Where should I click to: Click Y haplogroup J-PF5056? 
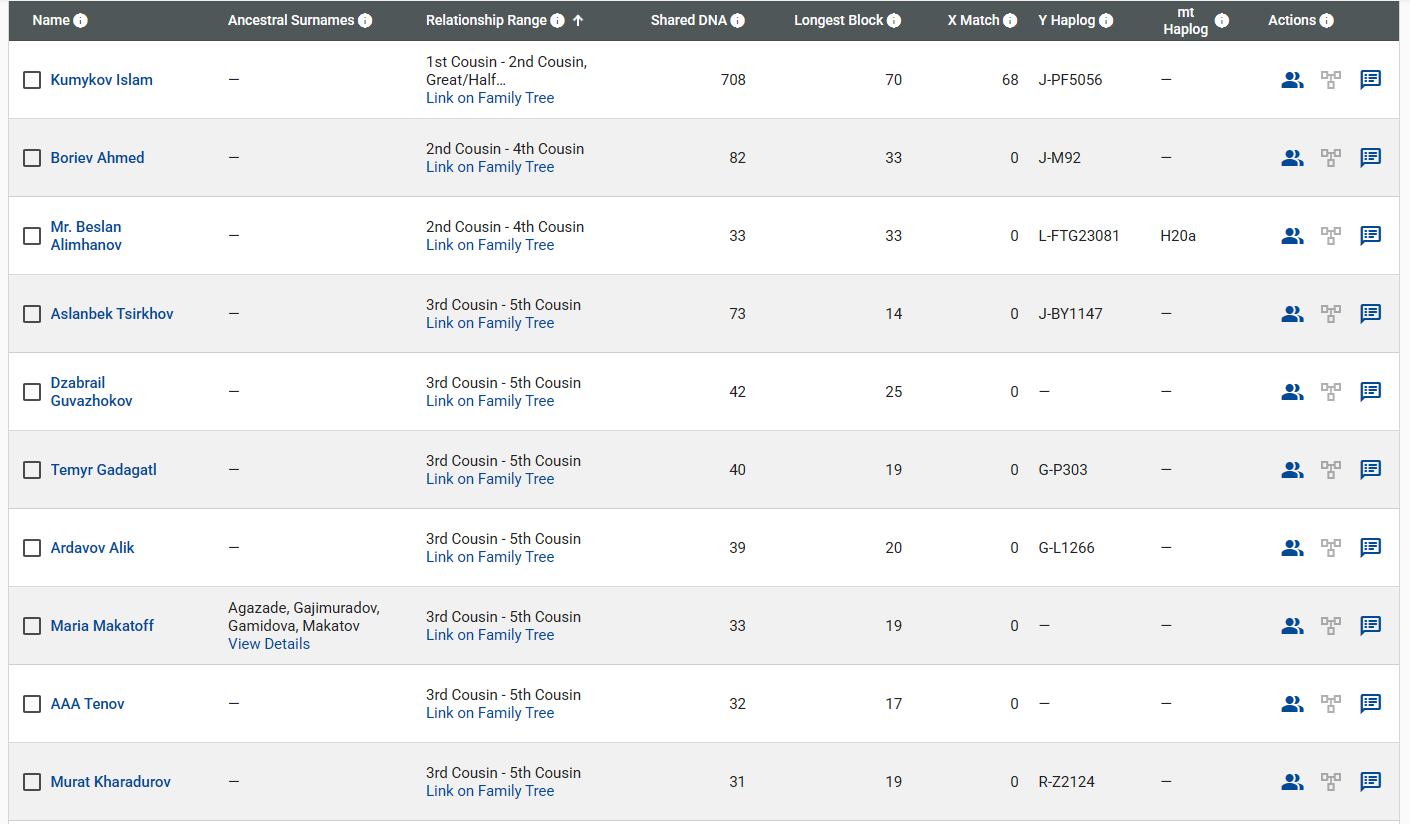coord(1071,80)
